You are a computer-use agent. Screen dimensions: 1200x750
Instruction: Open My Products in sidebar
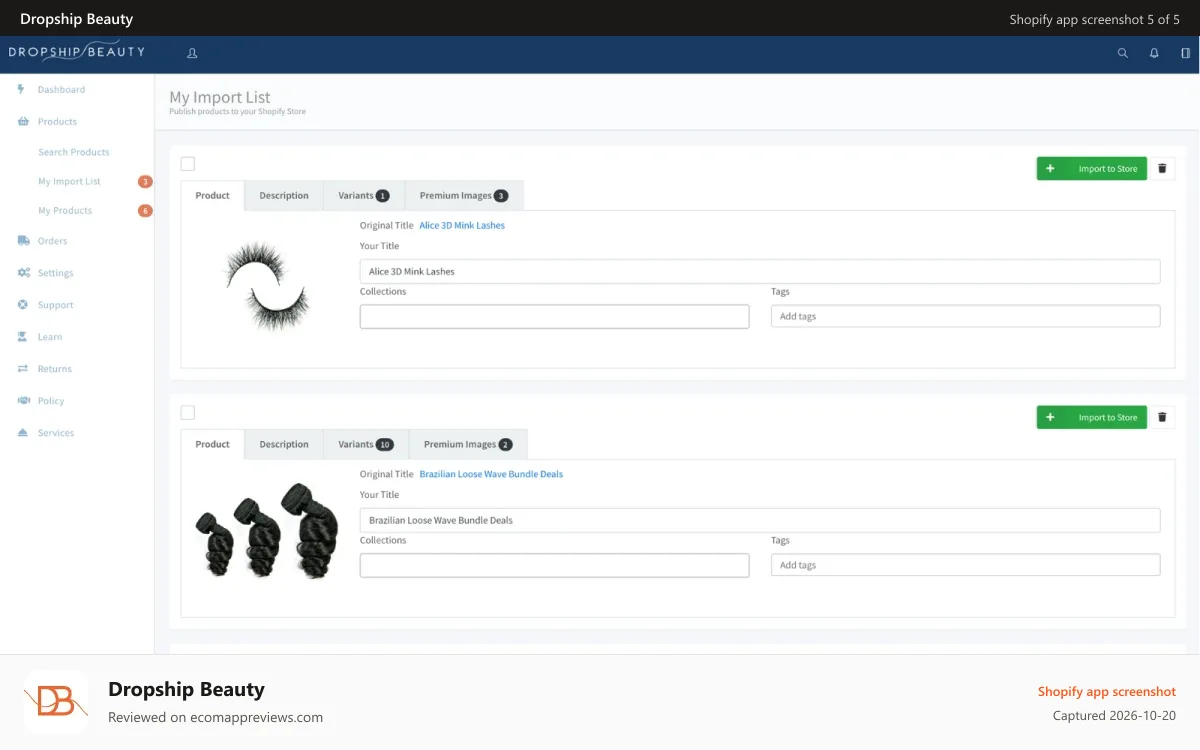pyautogui.click(x=65, y=211)
